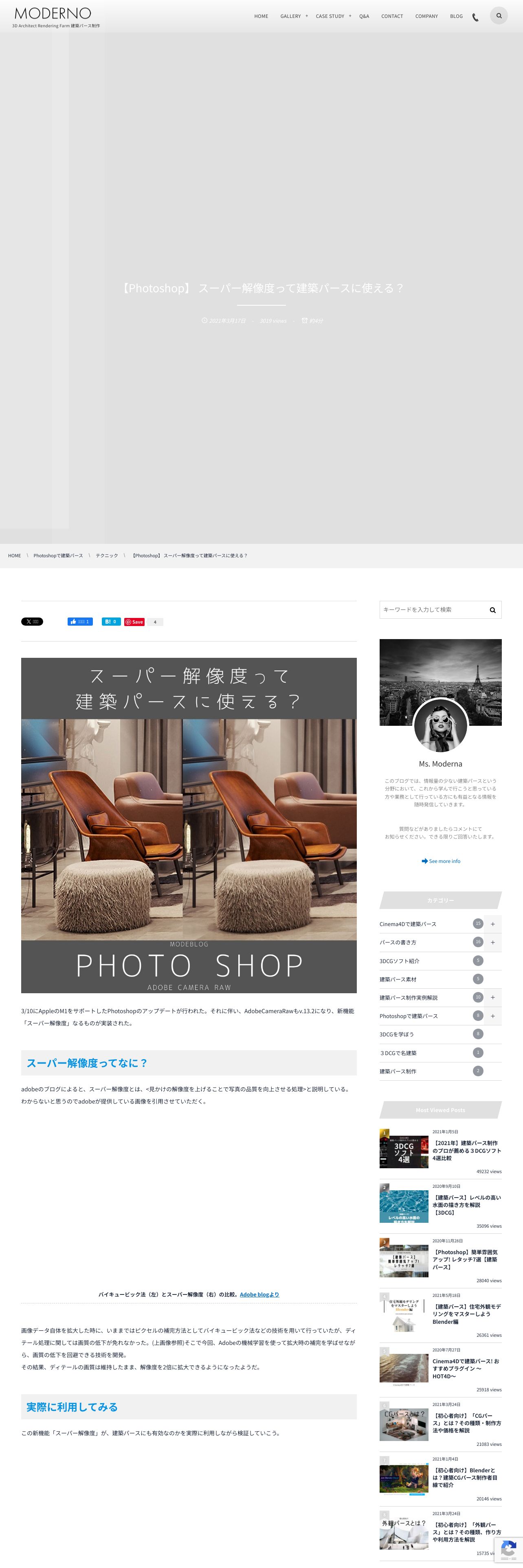Open Cinema4D おすすめプラグイン post title
Viewport: 523px width, 1568px height.
coord(466,1369)
